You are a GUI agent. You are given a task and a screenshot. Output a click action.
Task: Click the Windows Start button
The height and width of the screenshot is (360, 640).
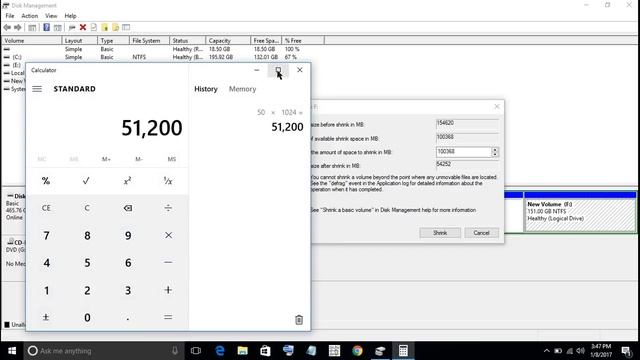[12, 351]
